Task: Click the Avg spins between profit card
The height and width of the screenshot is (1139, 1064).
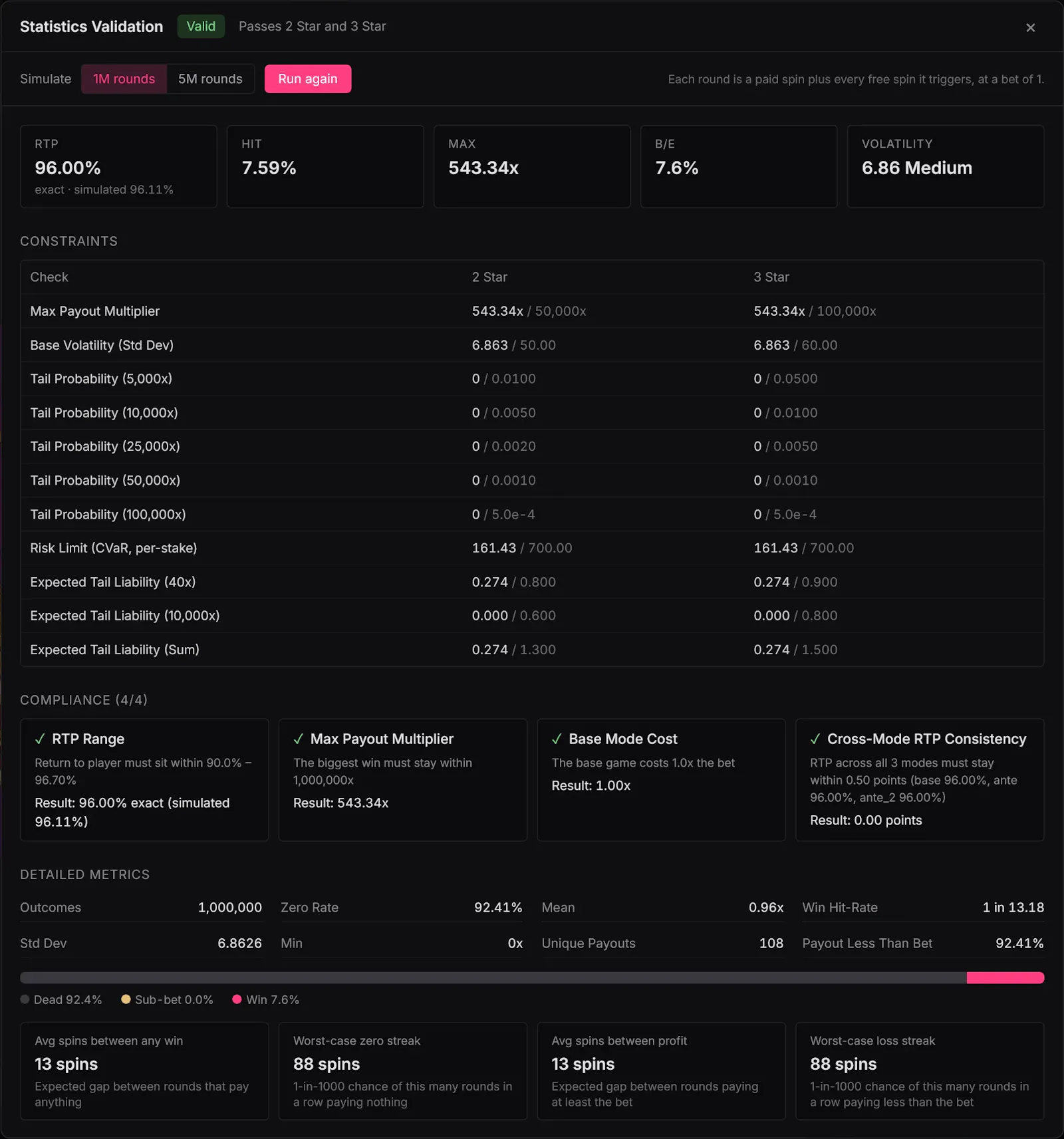Action: coord(661,1071)
